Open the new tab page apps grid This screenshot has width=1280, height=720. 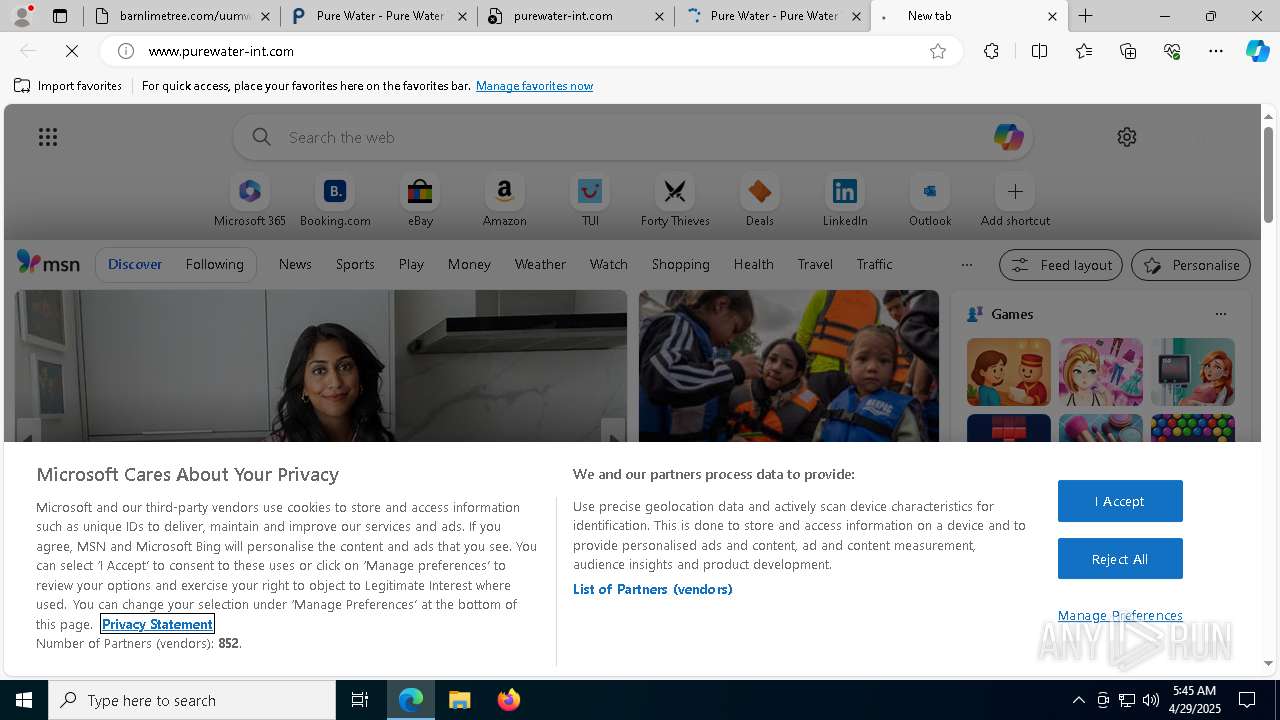click(48, 137)
